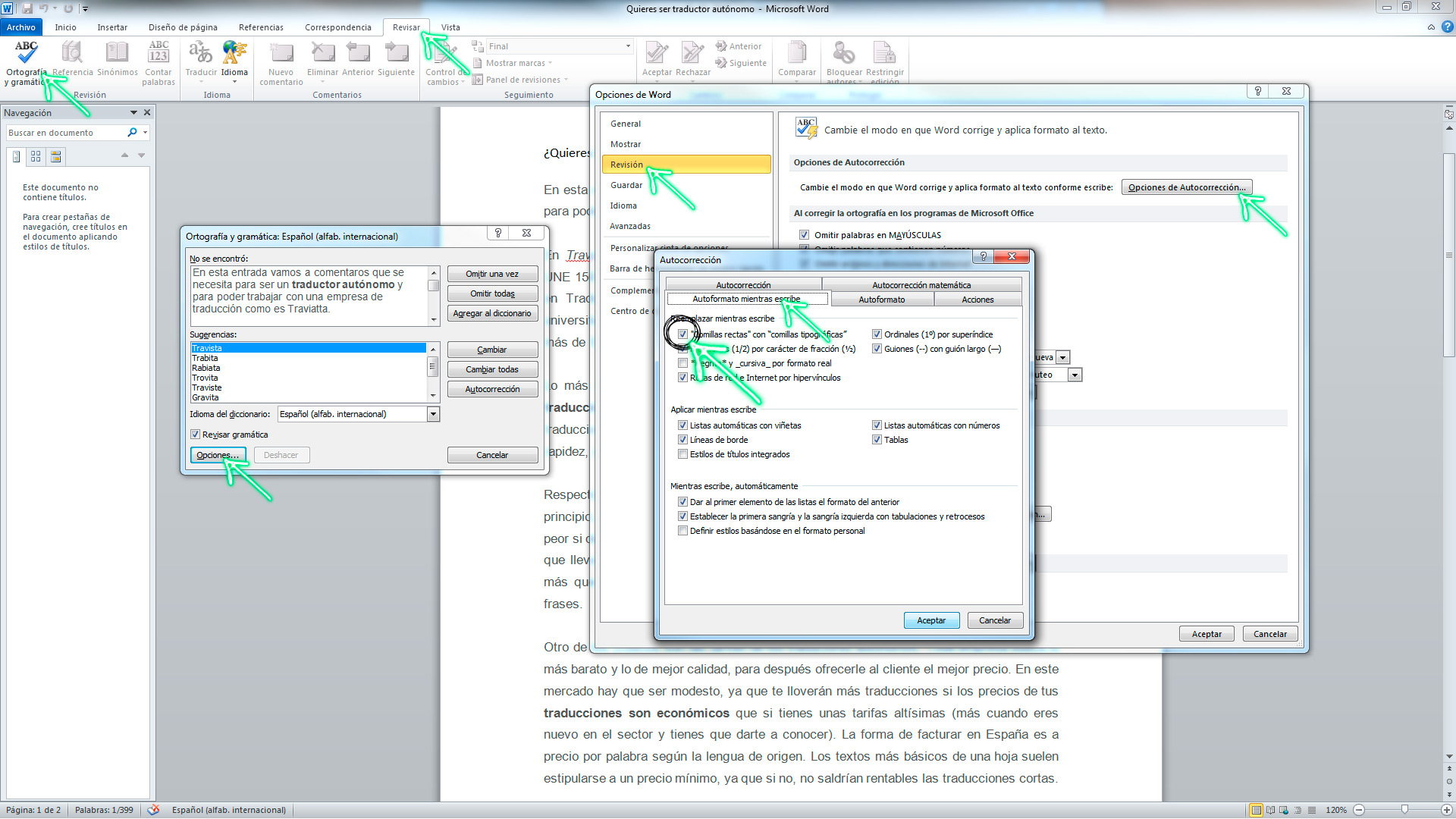Show pages thumbnail view in Navigation pane

click(36, 157)
